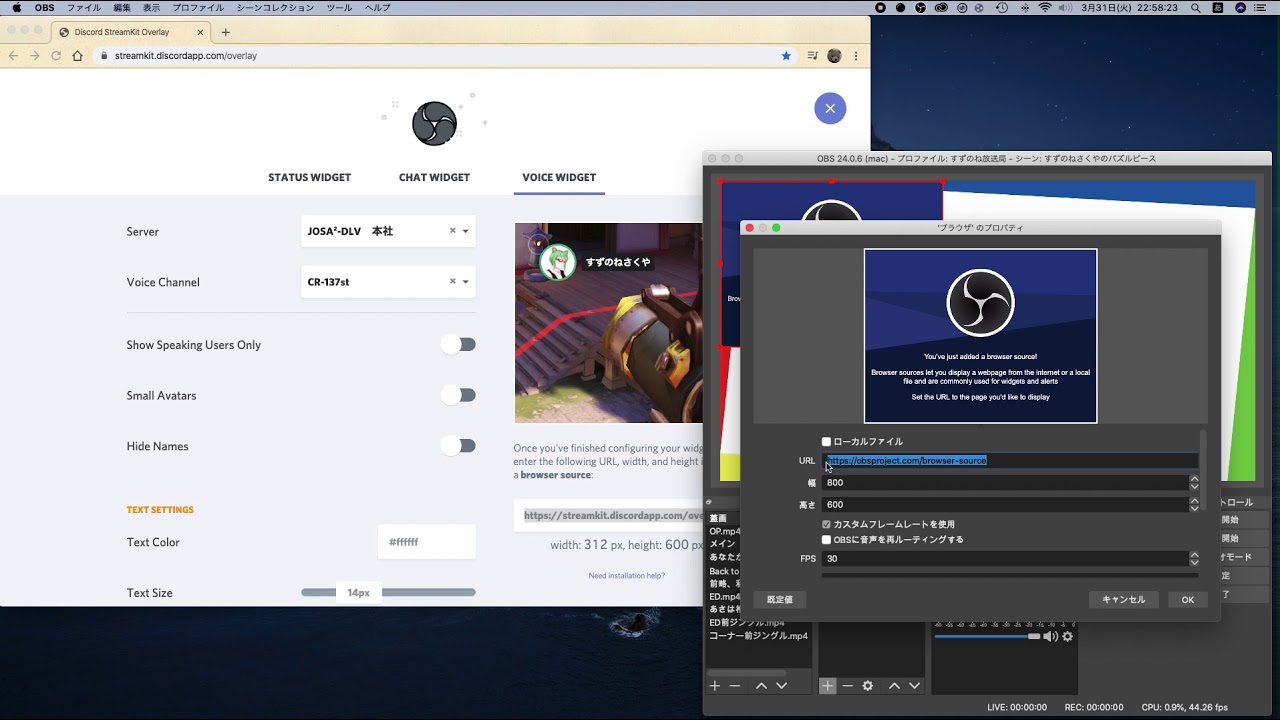Select コーナー前ジングル.mp4 in scene list
The image size is (1280, 720).
tap(758, 636)
